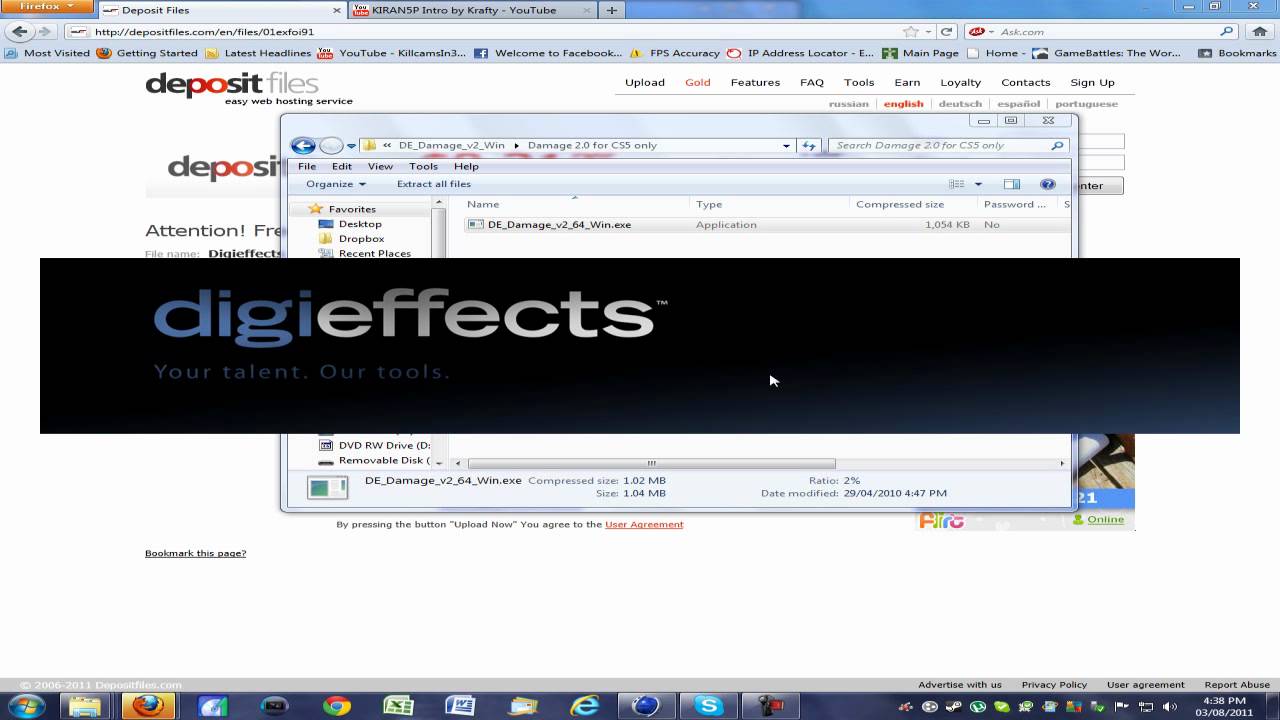Open the Explorer File menu
The height and width of the screenshot is (720, 1280).
pos(307,166)
